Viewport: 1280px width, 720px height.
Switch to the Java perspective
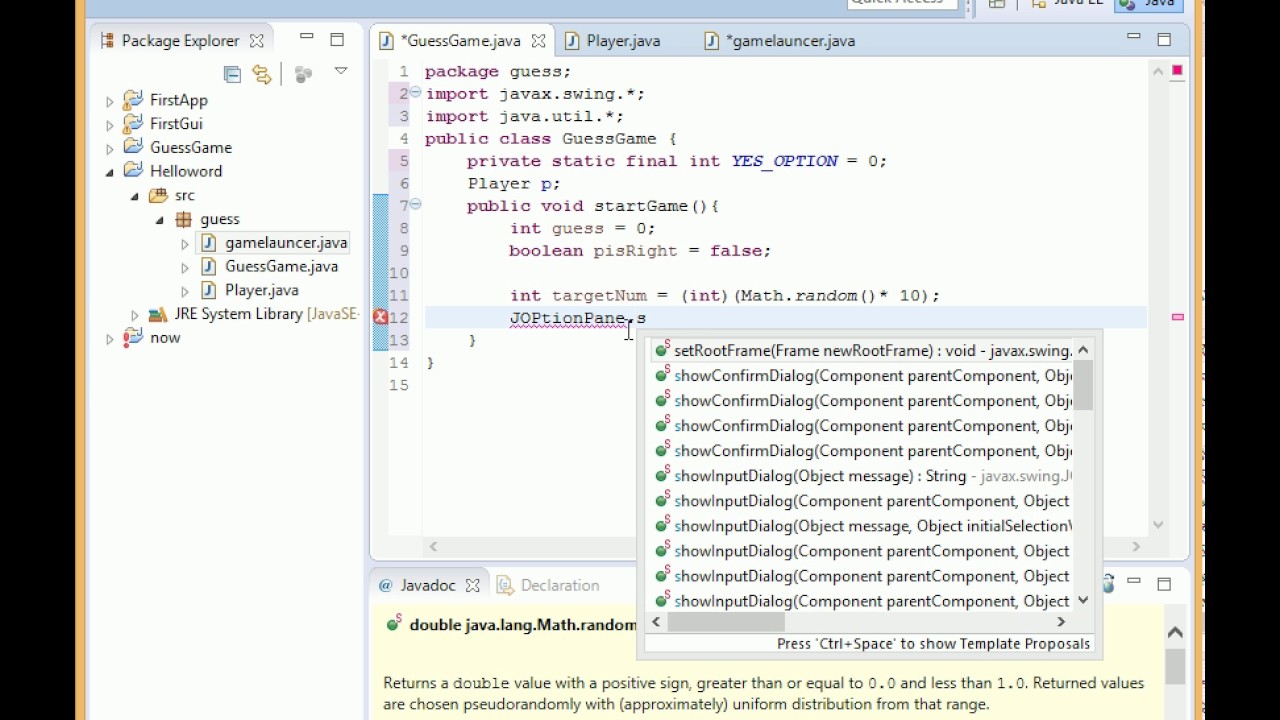(x=1147, y=4)
